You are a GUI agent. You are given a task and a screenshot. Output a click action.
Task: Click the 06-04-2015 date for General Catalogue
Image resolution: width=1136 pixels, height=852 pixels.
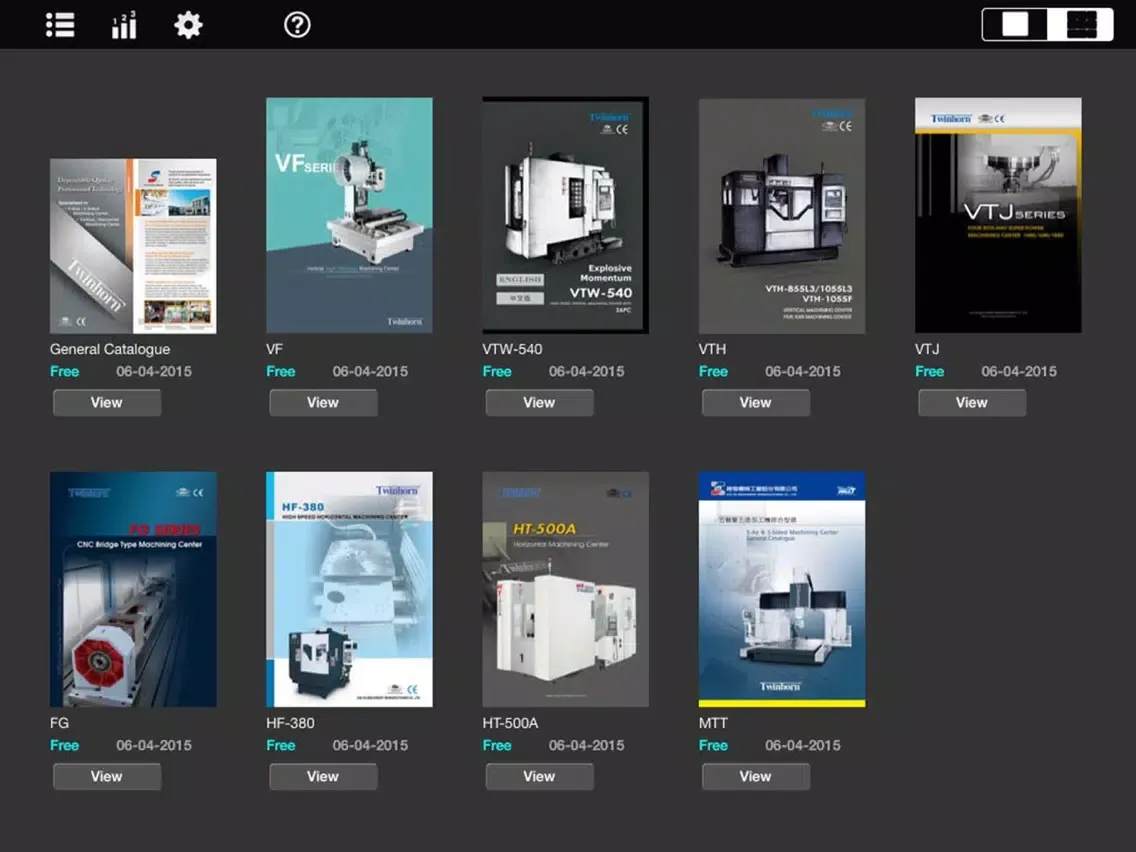tap(154, 372)
